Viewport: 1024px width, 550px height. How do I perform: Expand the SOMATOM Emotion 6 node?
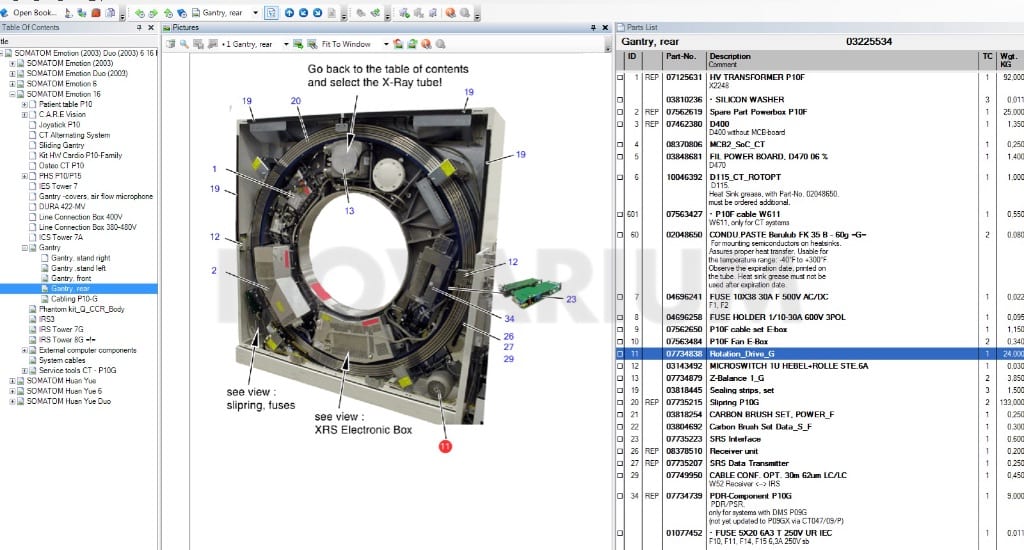click(x=12, y=84)
